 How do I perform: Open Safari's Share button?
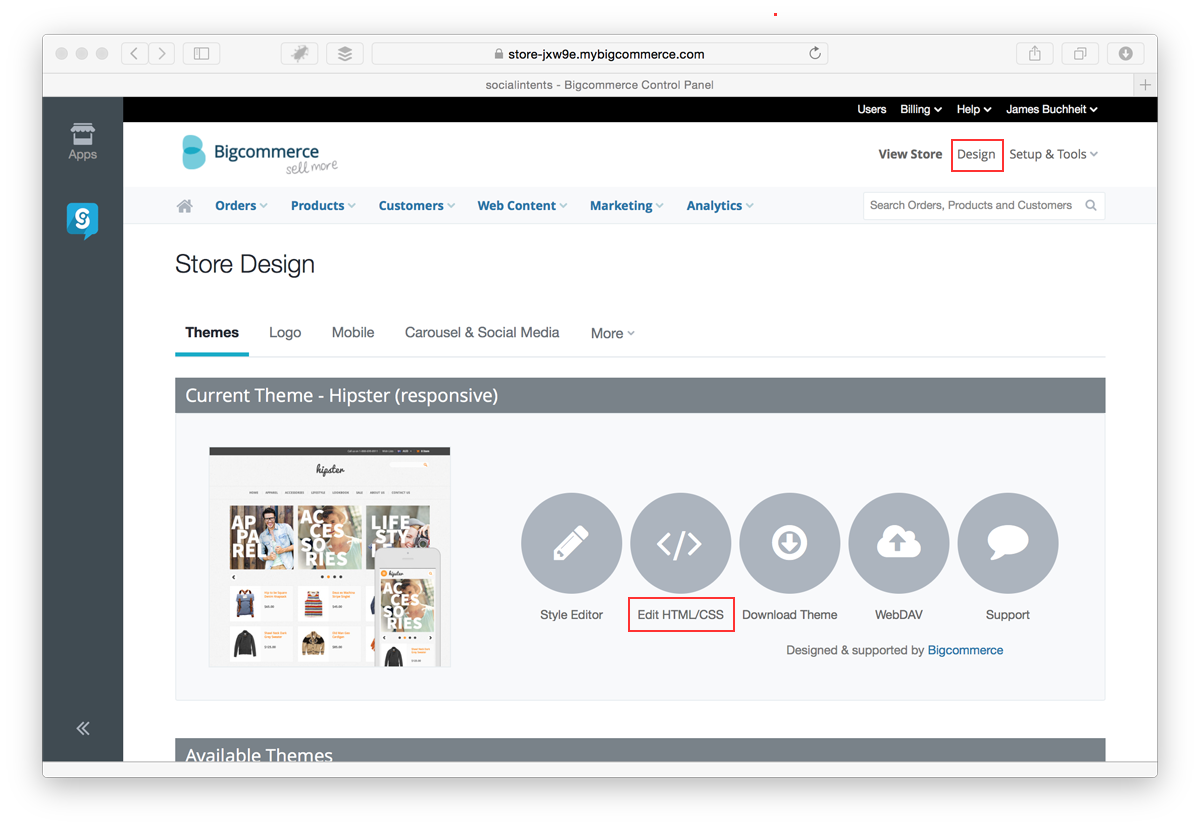[x=1035, y=53]
